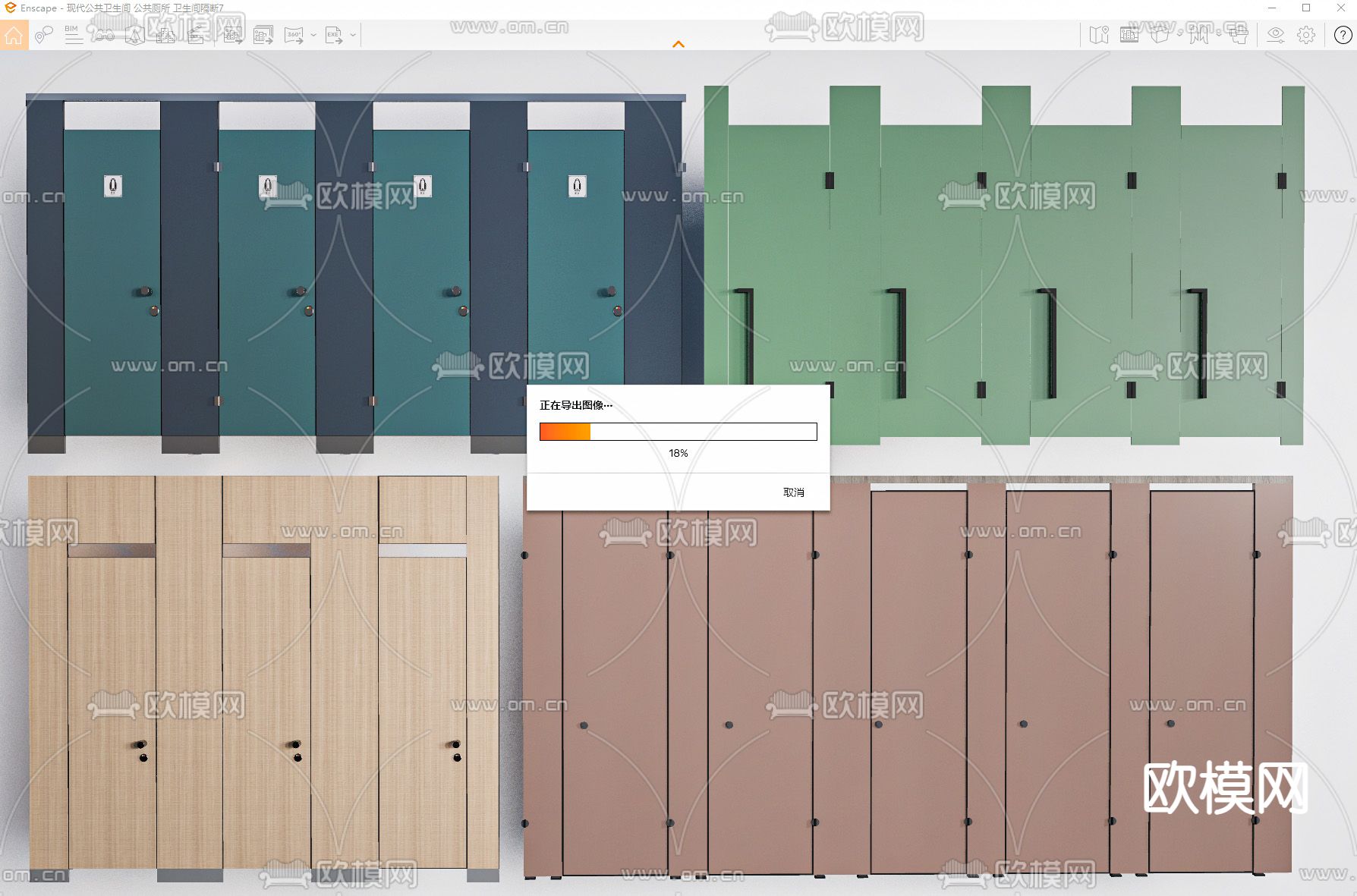This screenshot has width=1357, height=896.
Task: Open the material box icon
Action: pos(1160,35)
